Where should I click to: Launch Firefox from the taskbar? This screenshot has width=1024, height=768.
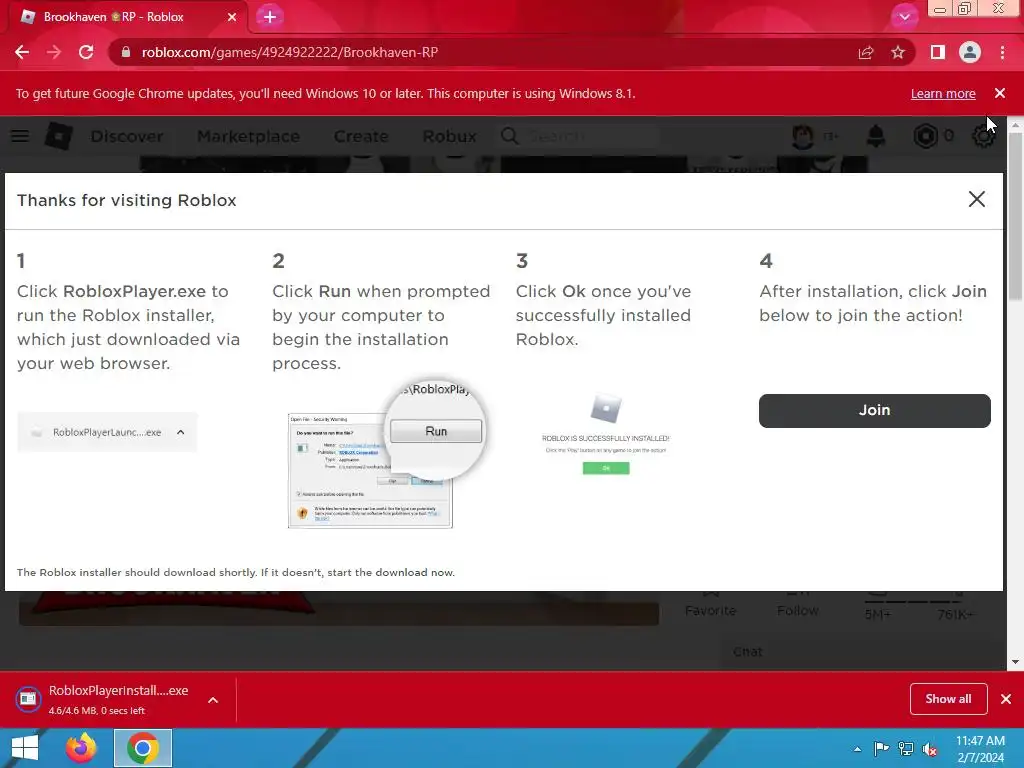point(81,748)
